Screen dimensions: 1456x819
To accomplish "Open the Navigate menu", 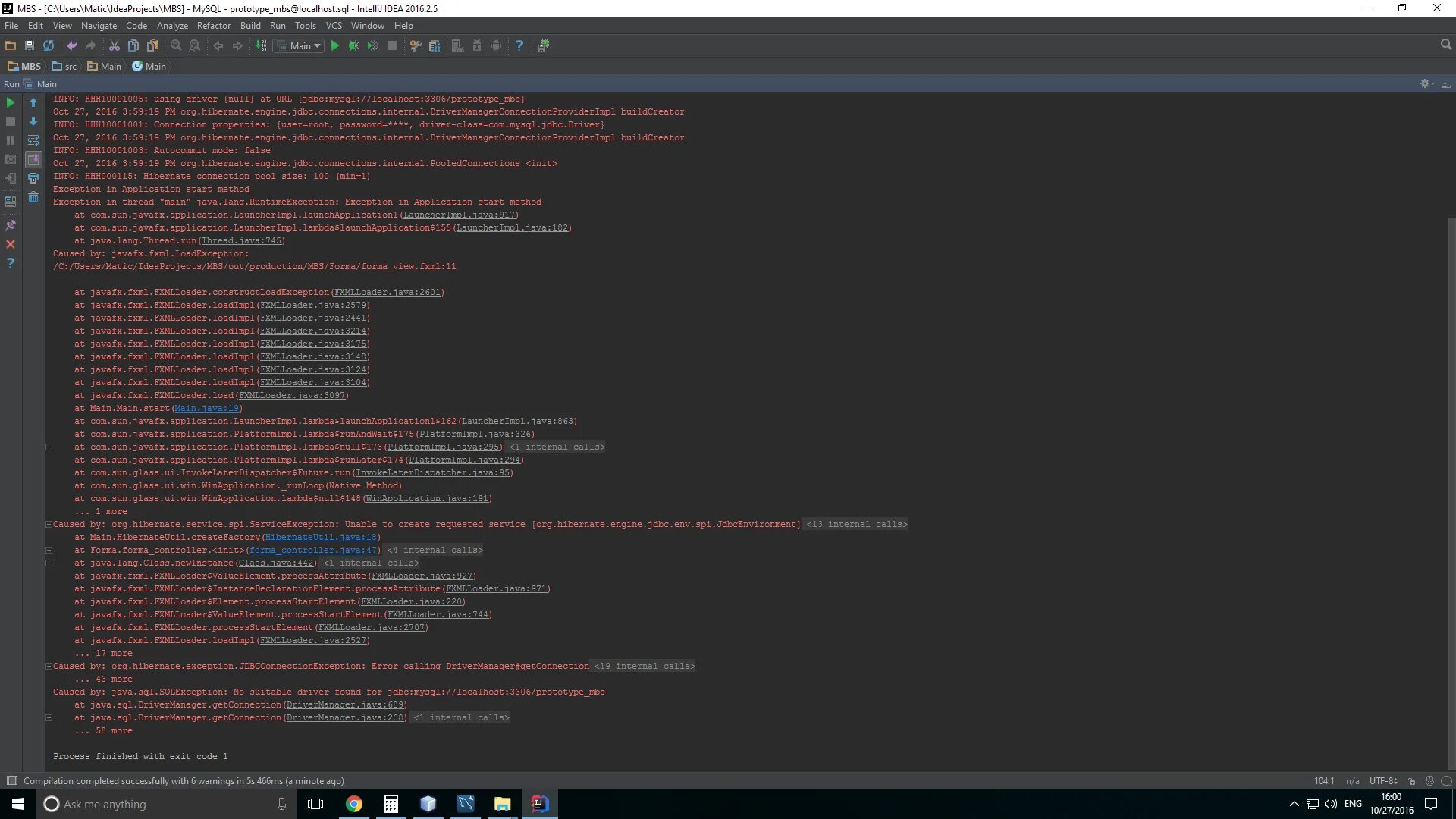I will pyautogui.click(x=99, y=26).
